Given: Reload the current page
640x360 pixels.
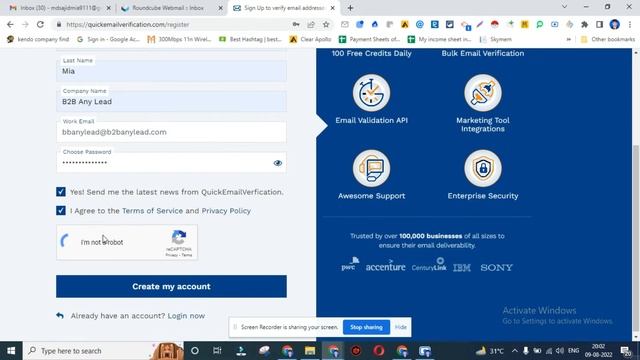Looking at the screenshot, I should pos(40,24).
